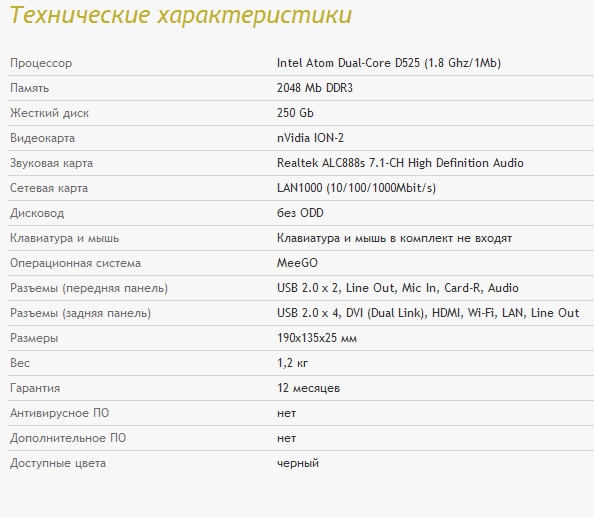594x518 pixels.
Task: Select the label 'Операционная система'
Action: point(75,263)
